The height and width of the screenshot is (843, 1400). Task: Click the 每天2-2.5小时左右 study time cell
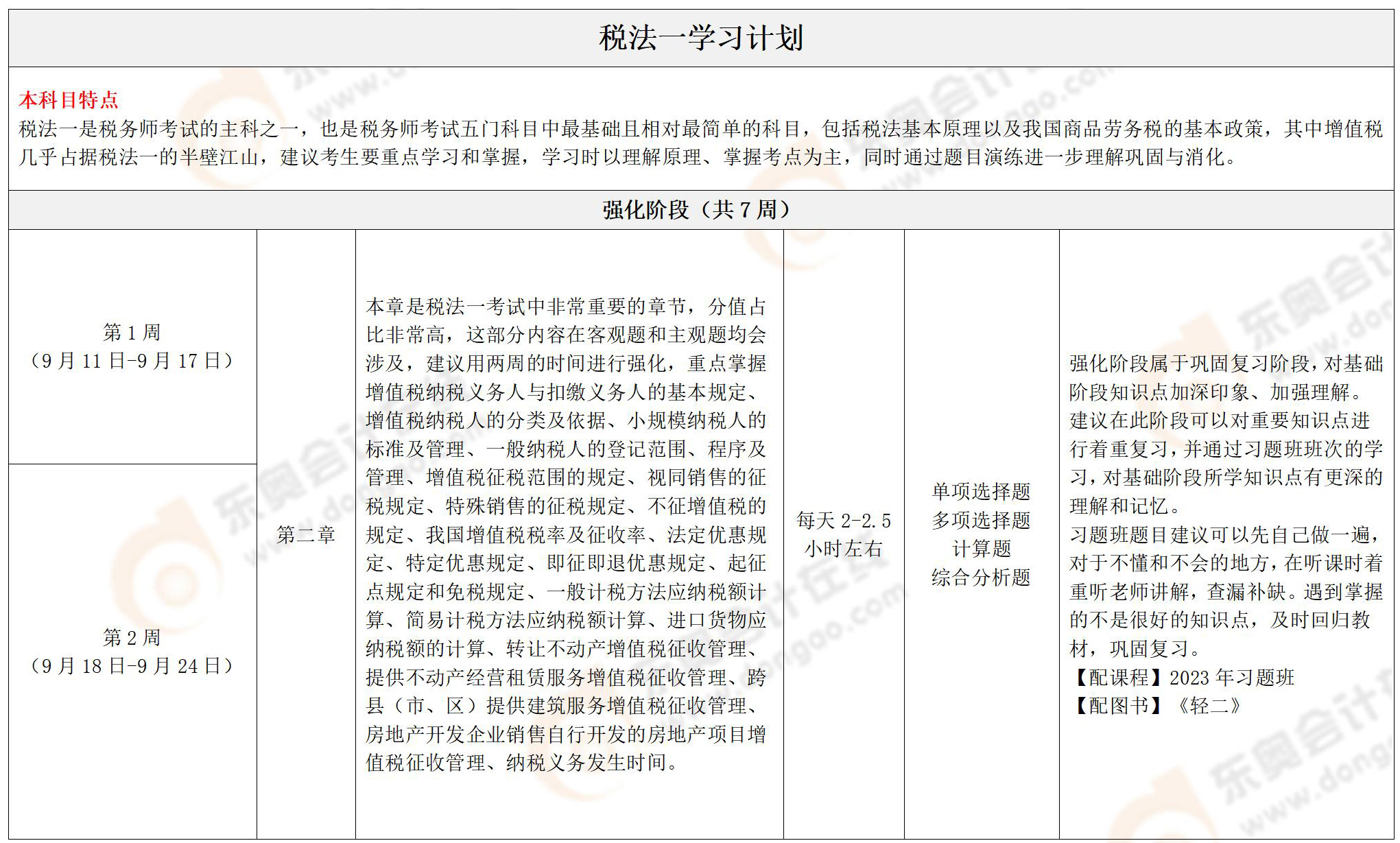coord(844,535)
